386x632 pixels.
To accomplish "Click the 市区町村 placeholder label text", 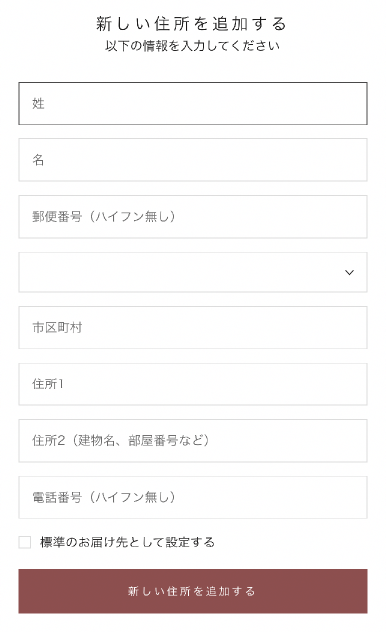I will tap(57, 327).
